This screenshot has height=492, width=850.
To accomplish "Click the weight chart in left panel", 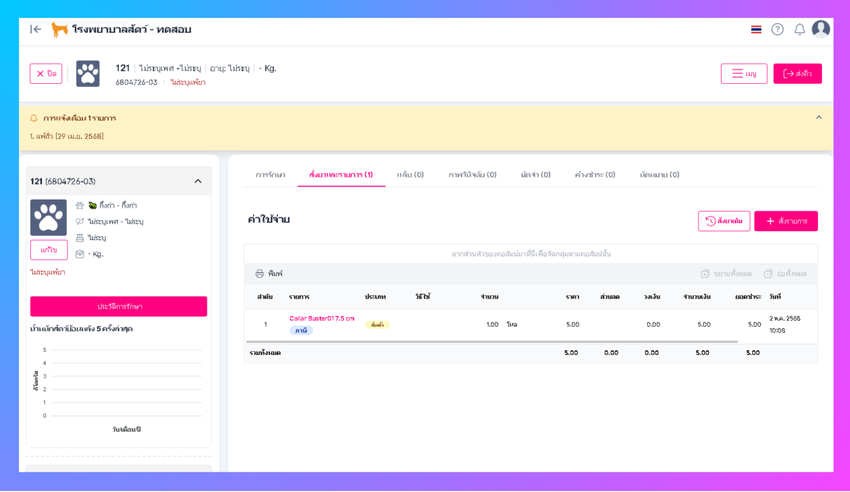I will point(119,387).
